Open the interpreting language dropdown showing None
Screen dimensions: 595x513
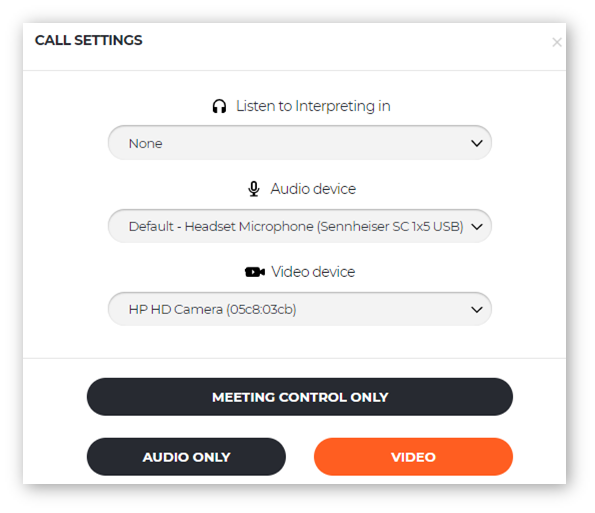point(300,143)
